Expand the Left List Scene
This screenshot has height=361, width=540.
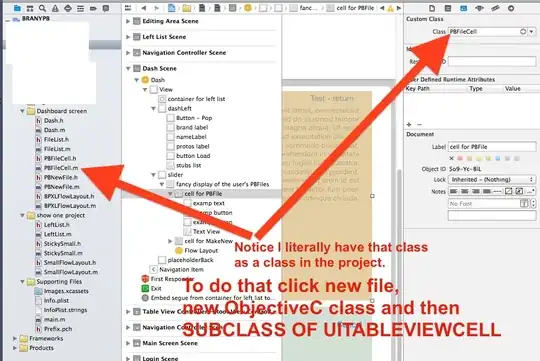128,37
